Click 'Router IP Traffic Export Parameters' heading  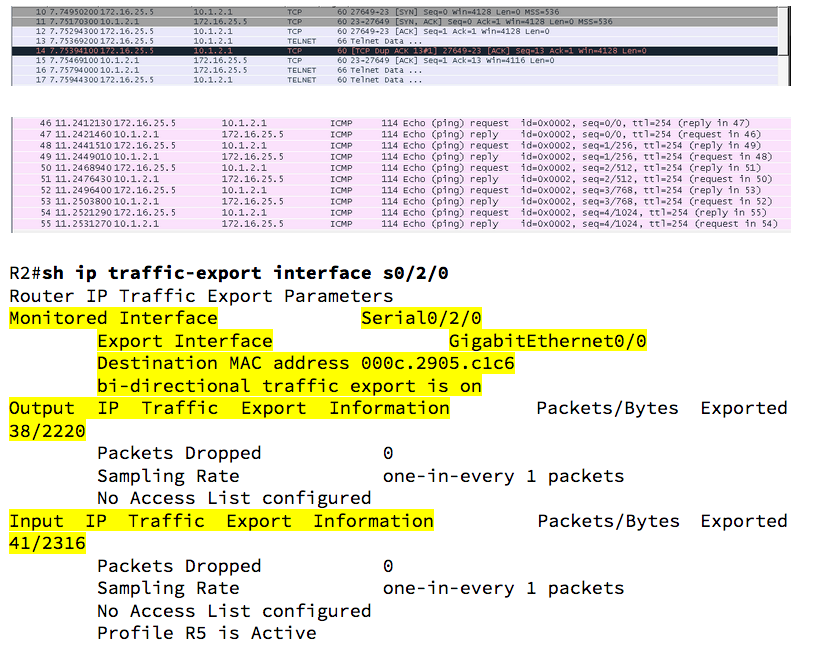coord(201,296)
